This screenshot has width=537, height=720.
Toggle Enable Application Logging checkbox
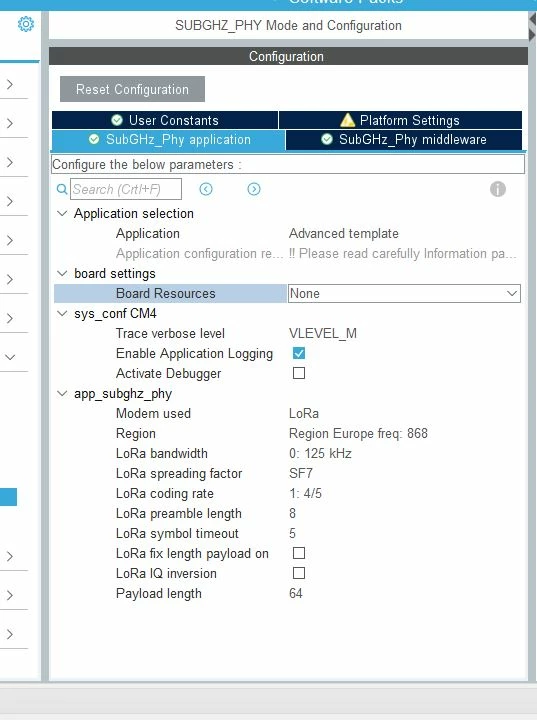[x=299, y=353]
